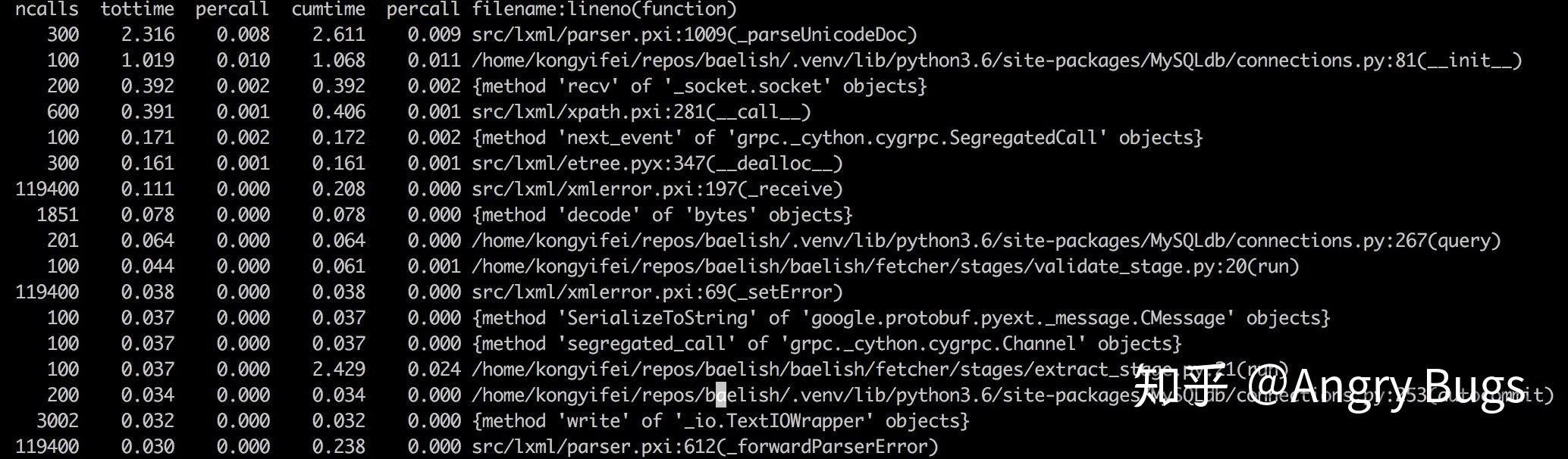Click the _forwardParserError parser.pxi:612 line
Screen dimensions: 1568x459
tap(705, 447)
